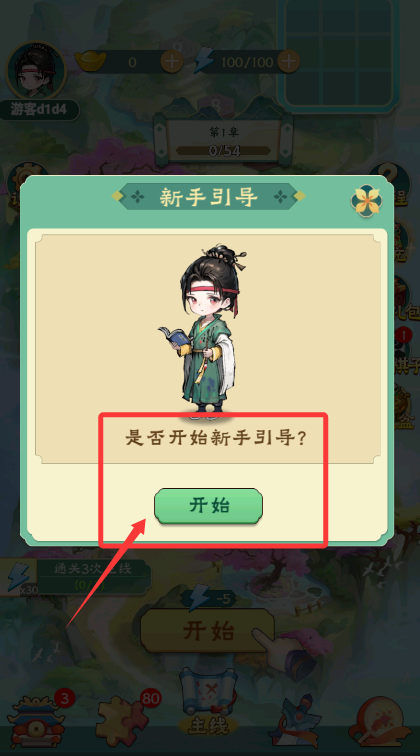Viewport: 420px width, 756px height.
Task: Click the 第1章 chapter progress plaque
Action: [225, 140]
